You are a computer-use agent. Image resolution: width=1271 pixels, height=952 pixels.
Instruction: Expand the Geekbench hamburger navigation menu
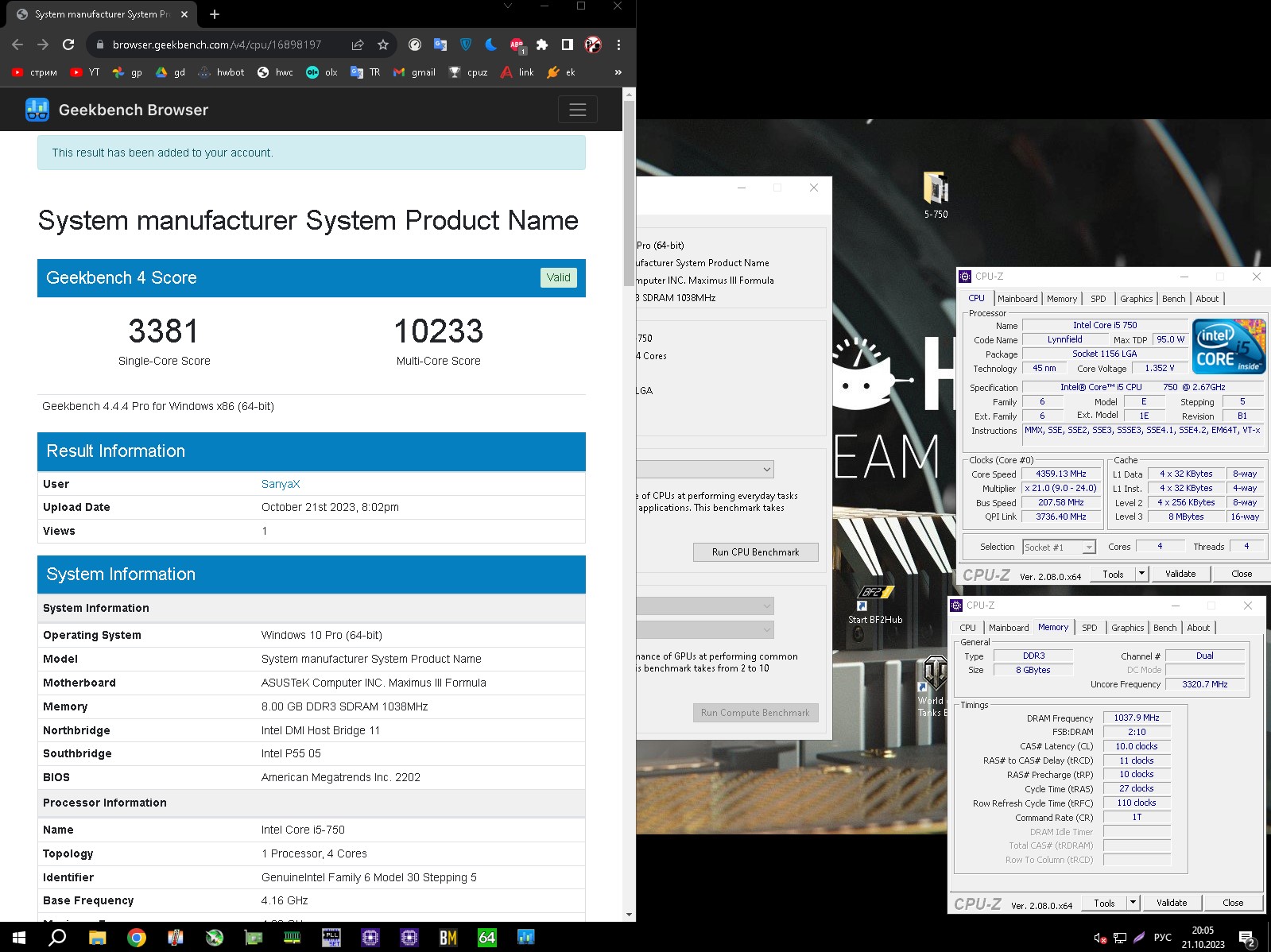578,110
